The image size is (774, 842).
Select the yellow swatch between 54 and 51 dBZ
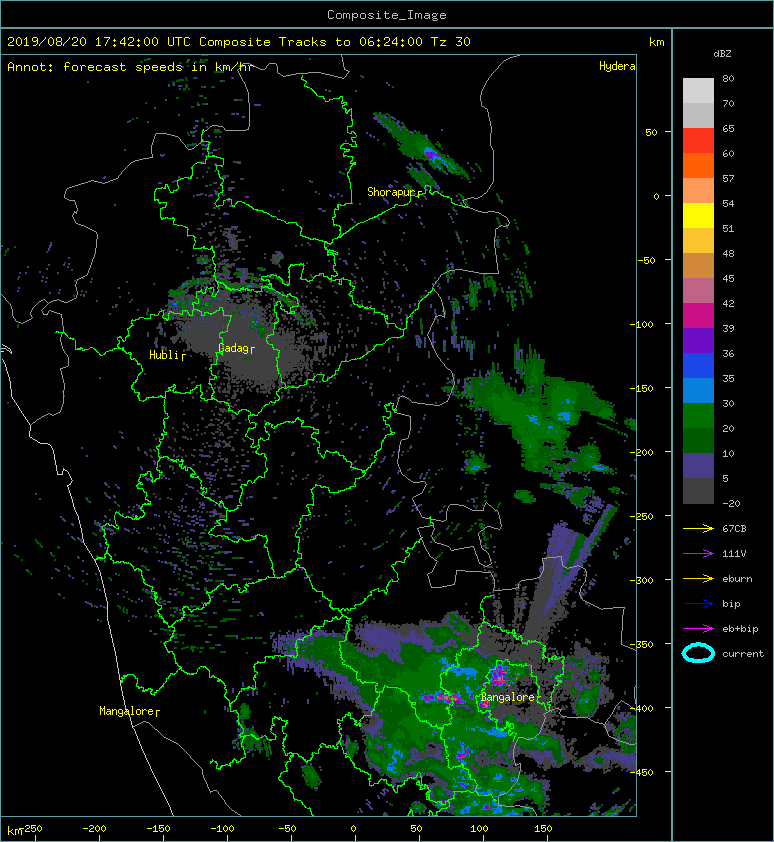(x=698, y=216)
